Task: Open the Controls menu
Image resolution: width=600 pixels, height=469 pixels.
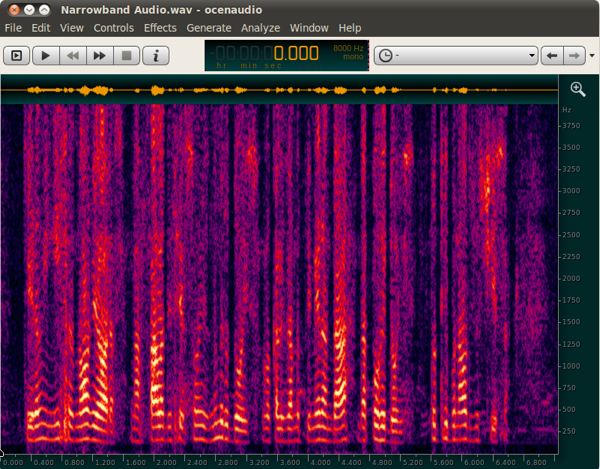Action: tap(114, 28)
